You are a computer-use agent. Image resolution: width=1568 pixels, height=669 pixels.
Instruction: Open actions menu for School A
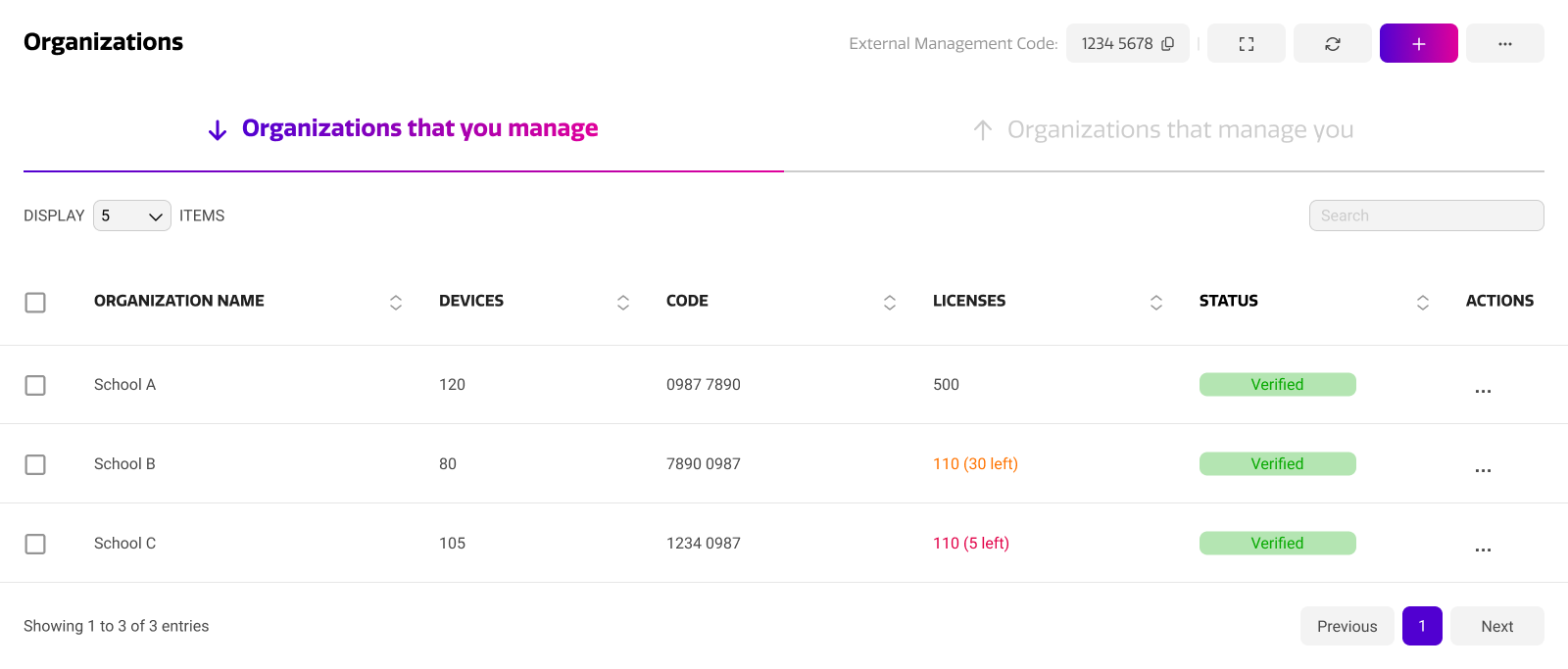click(1483, 390)
